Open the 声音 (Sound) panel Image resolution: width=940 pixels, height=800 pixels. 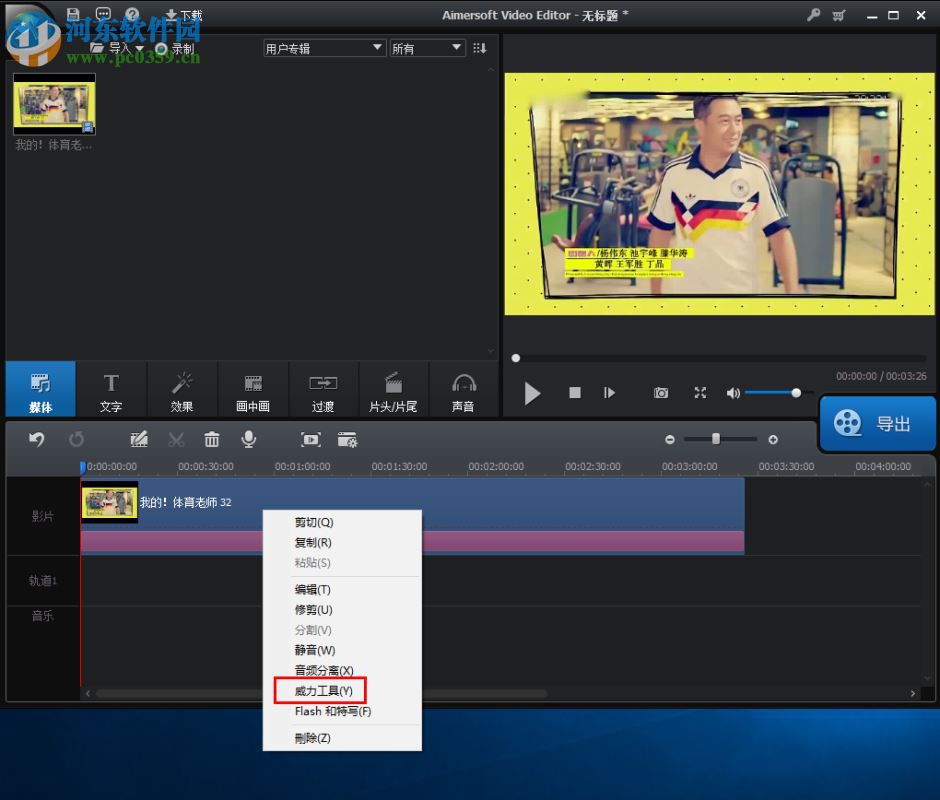click(x=464, y=389)
